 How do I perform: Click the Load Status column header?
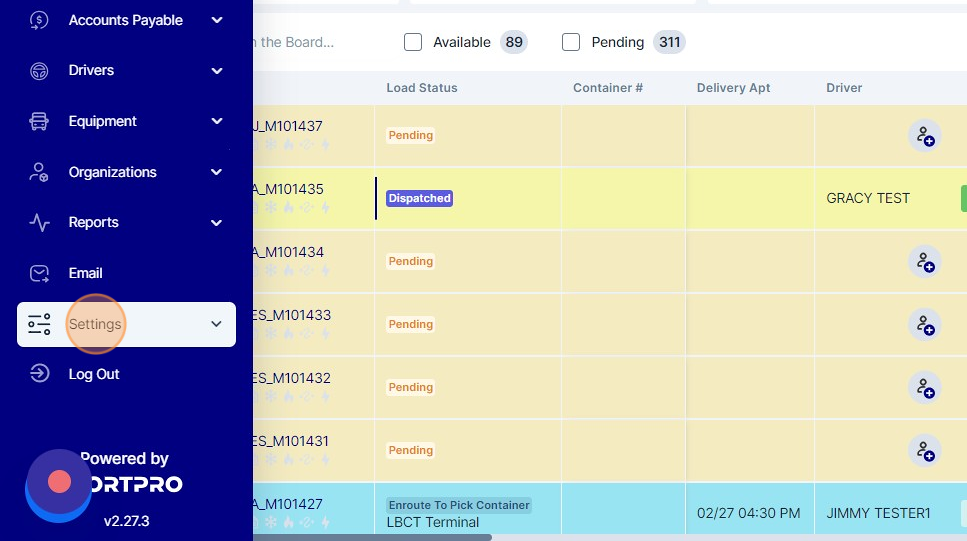point(422,88)
